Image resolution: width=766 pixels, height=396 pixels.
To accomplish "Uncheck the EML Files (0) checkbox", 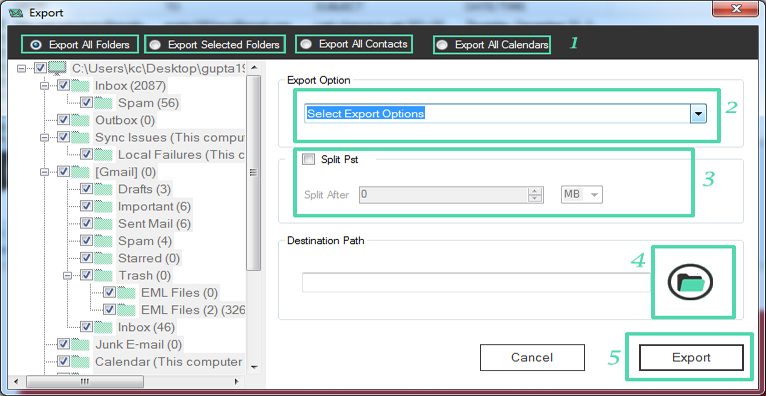I will pyautogui.click(x=109, y=292).
